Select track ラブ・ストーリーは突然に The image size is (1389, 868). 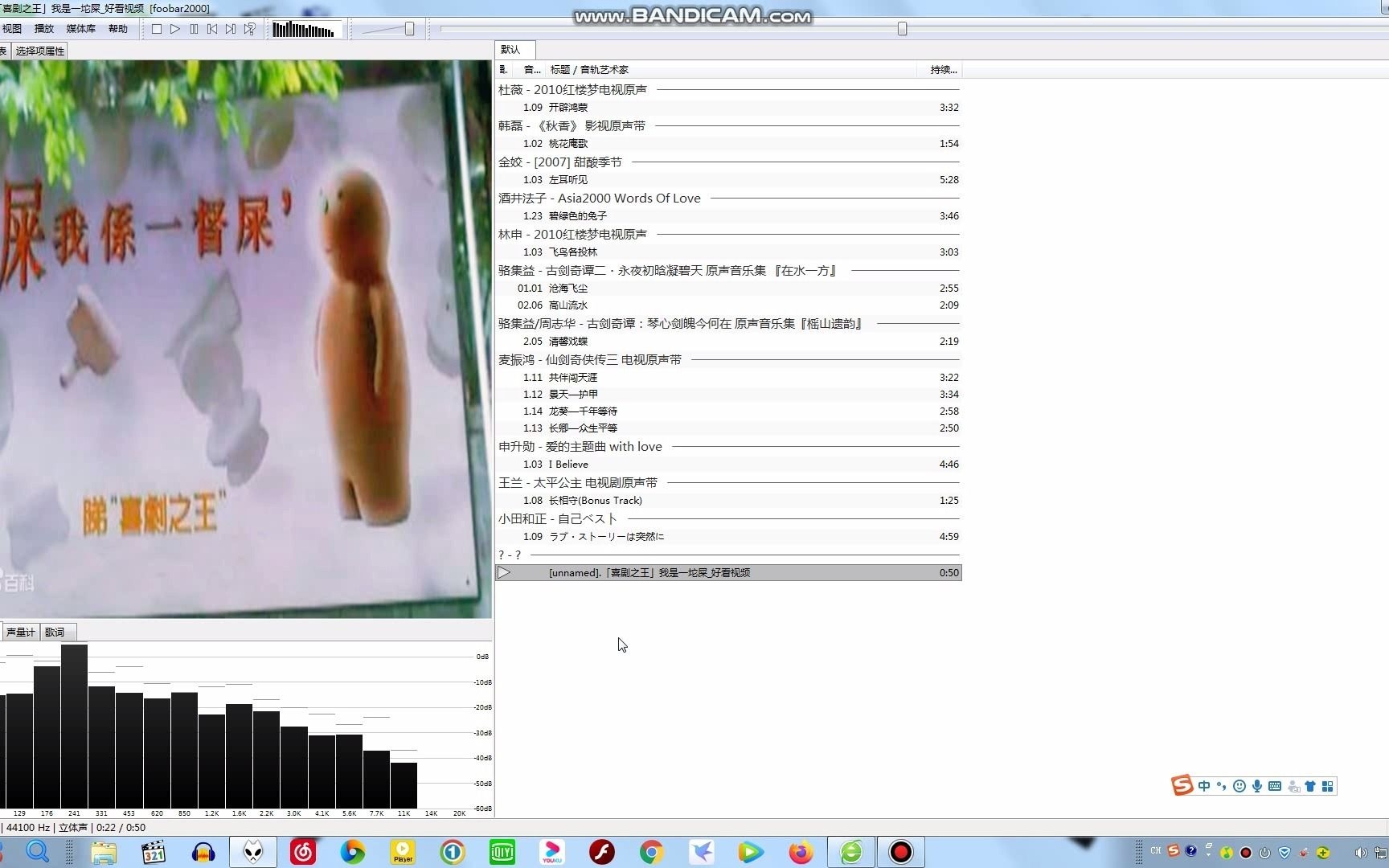coord(728,537)
